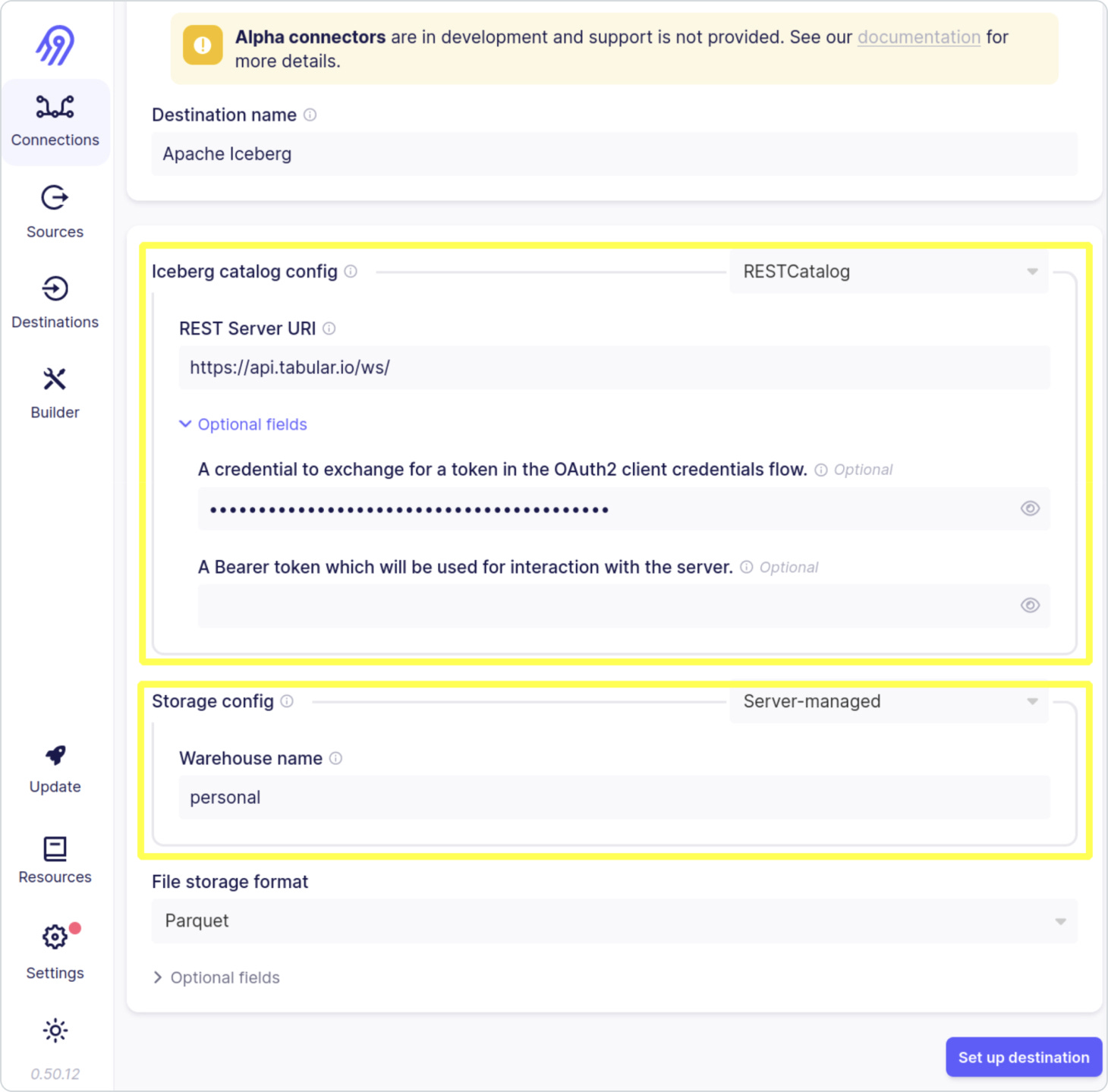
Task: Open the documentation link
Action: pos(919,37)
